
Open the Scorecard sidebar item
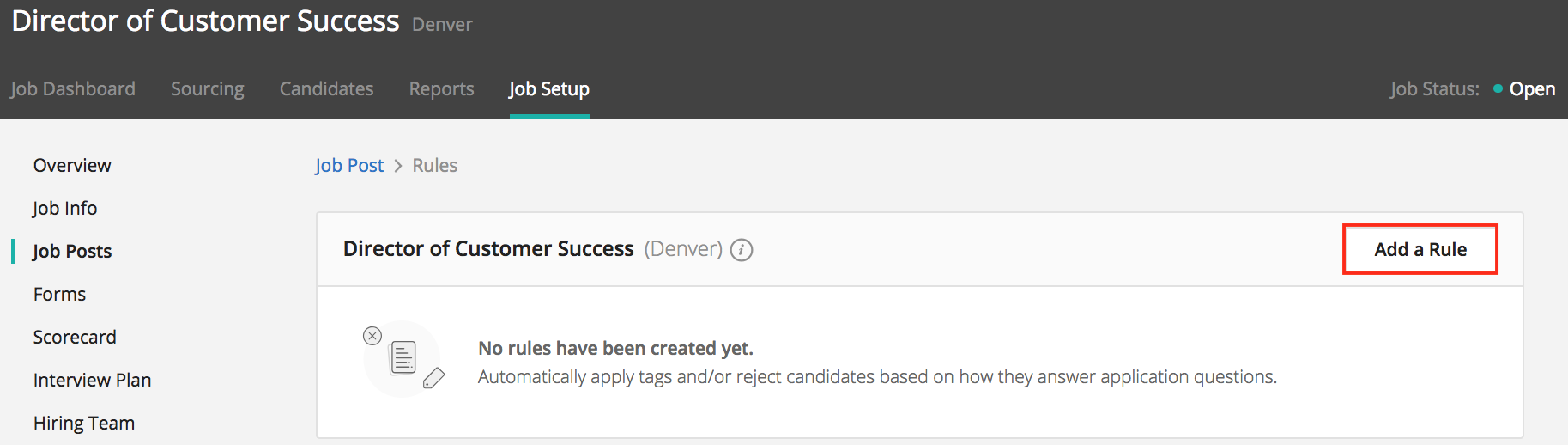point(75,337)
